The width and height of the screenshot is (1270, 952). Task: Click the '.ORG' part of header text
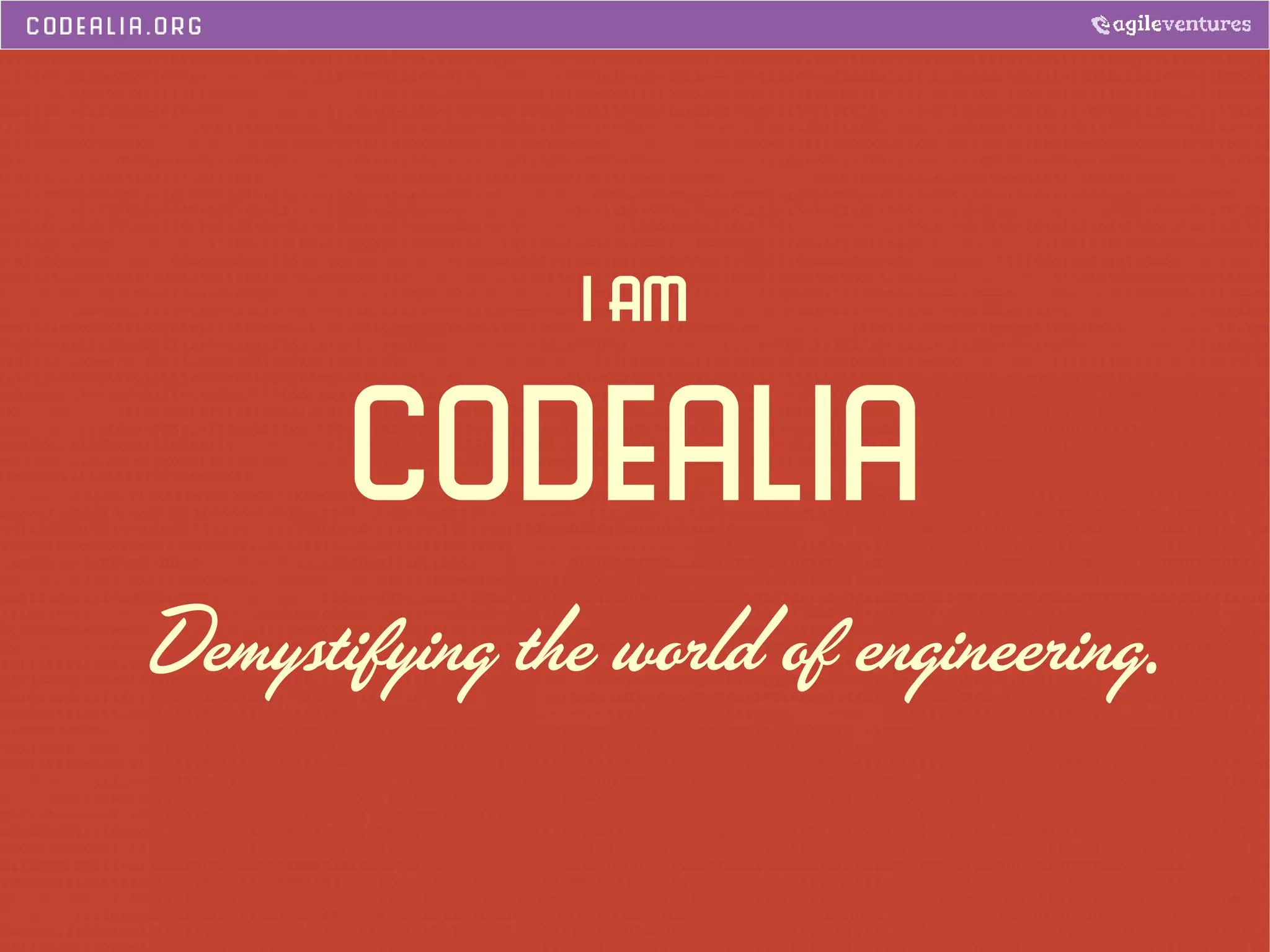173,26
